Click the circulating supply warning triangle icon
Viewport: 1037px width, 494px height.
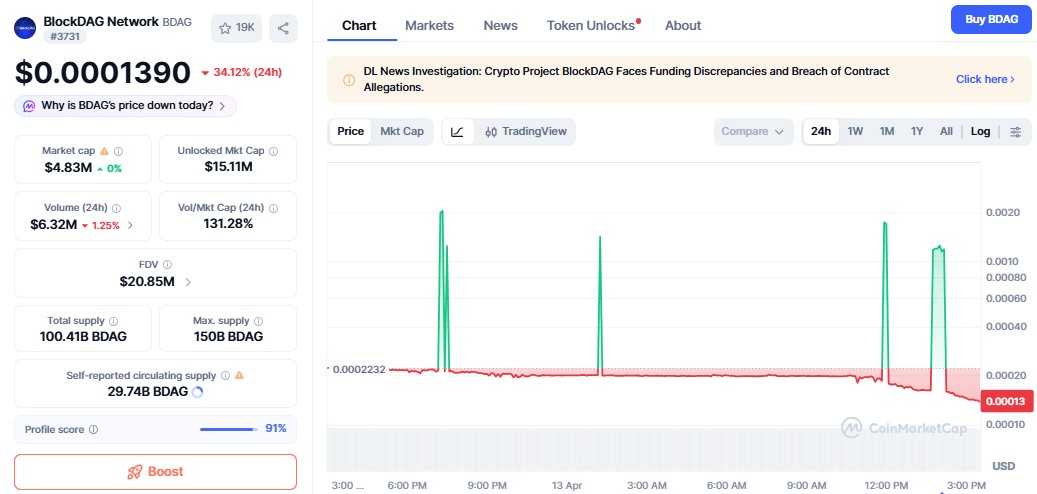(x=239, y=375)
